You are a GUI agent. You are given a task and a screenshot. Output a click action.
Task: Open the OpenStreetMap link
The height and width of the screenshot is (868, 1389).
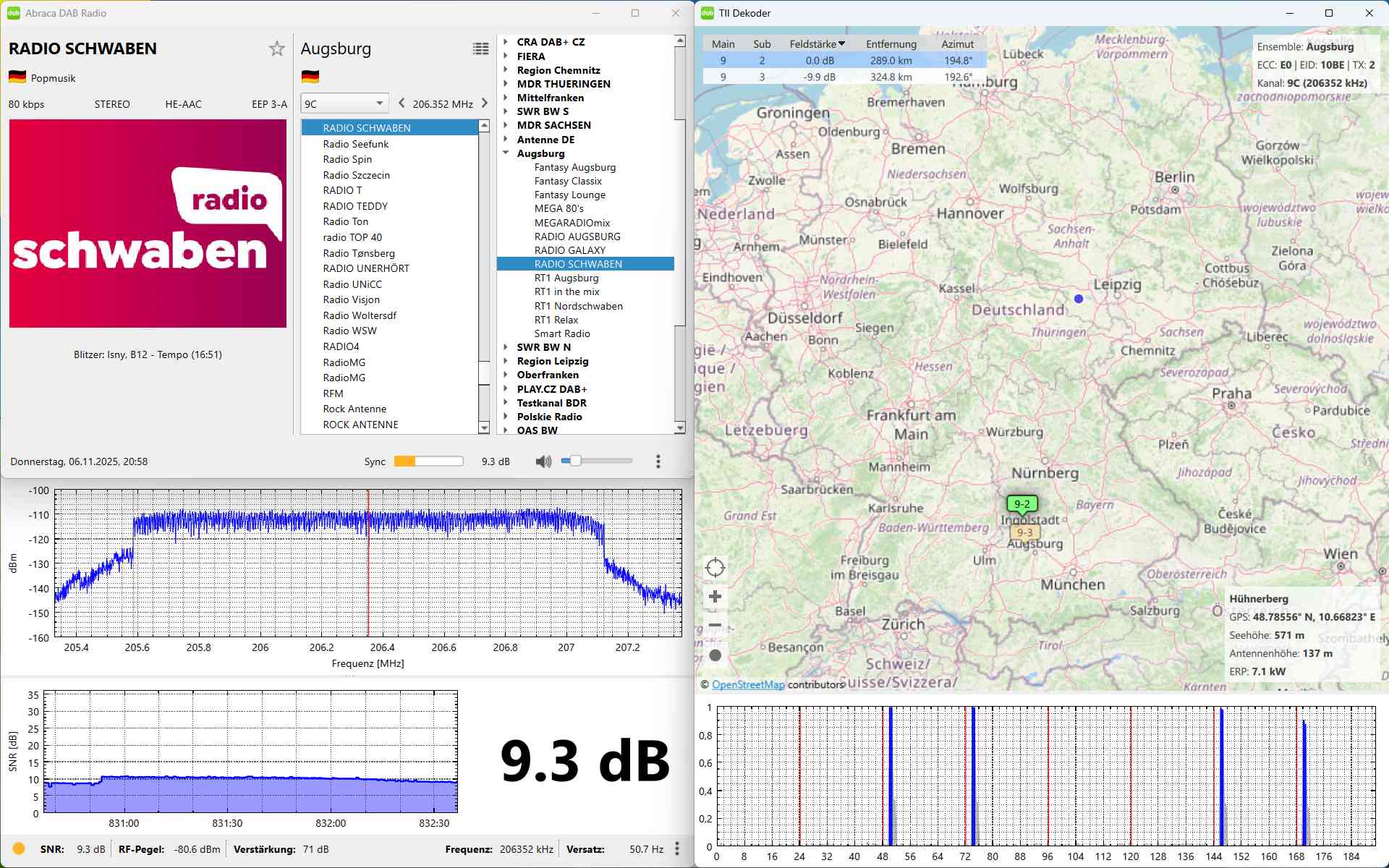747,684
